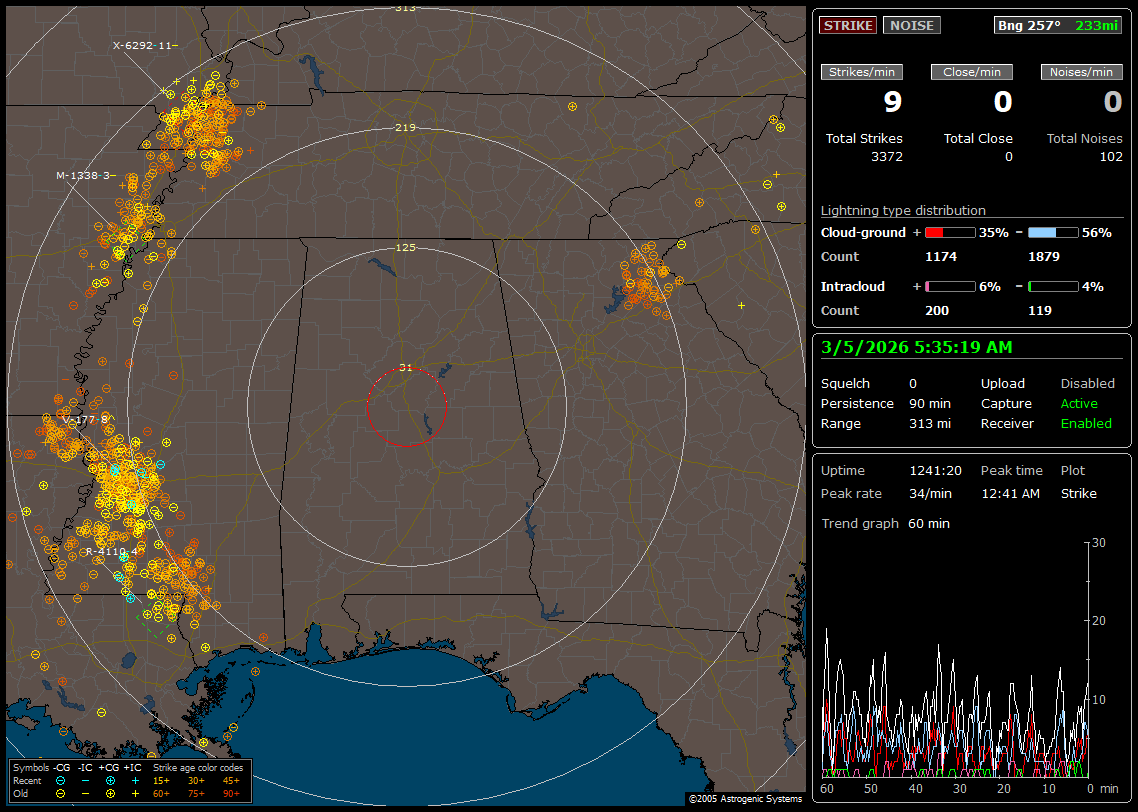Click the positive cloud-ground red percentage bar
Image resolution: width=1138 pixels, height=812 pixels.
click(949, 232)
